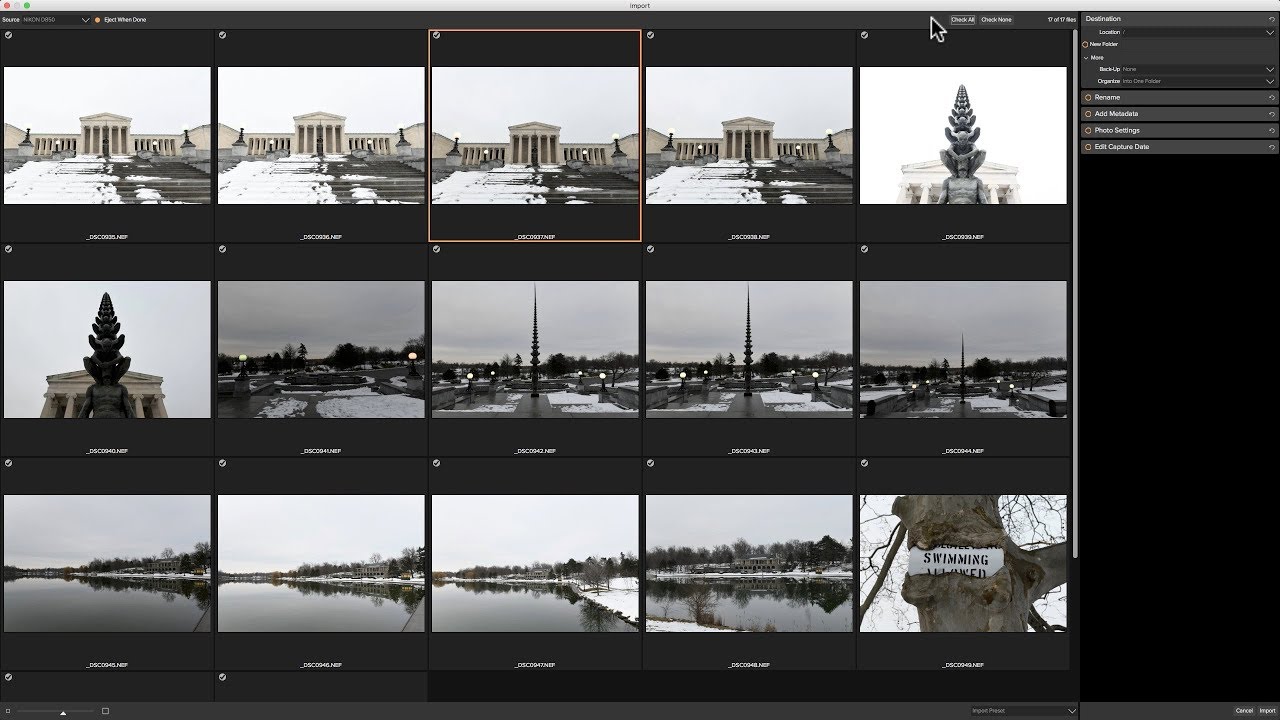Click the Destination panel header
The height and width of the screenshot is (720, 1280).
pos(1179,19)
